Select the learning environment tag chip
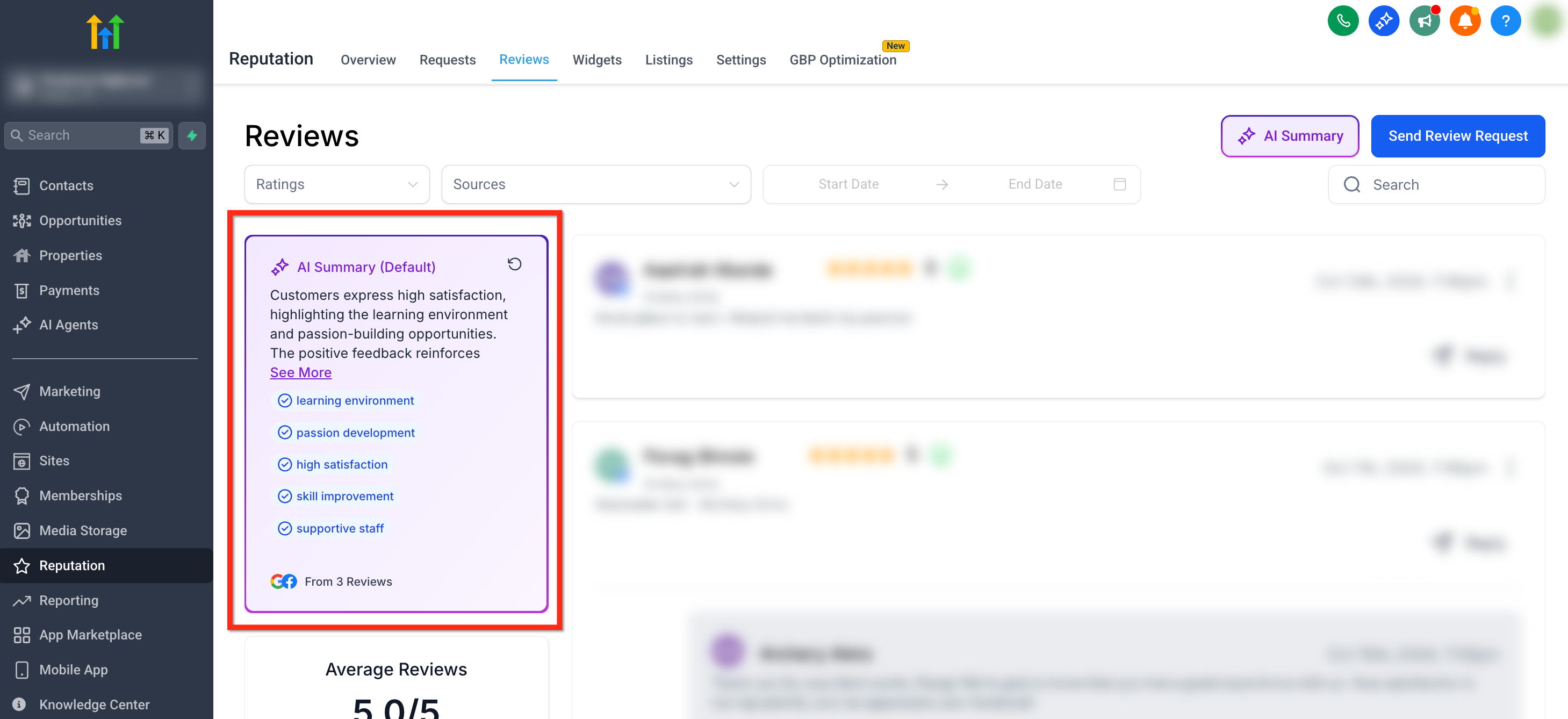Screen dimensions: 1568x719 pyautogui.click(x=346, y=400)
